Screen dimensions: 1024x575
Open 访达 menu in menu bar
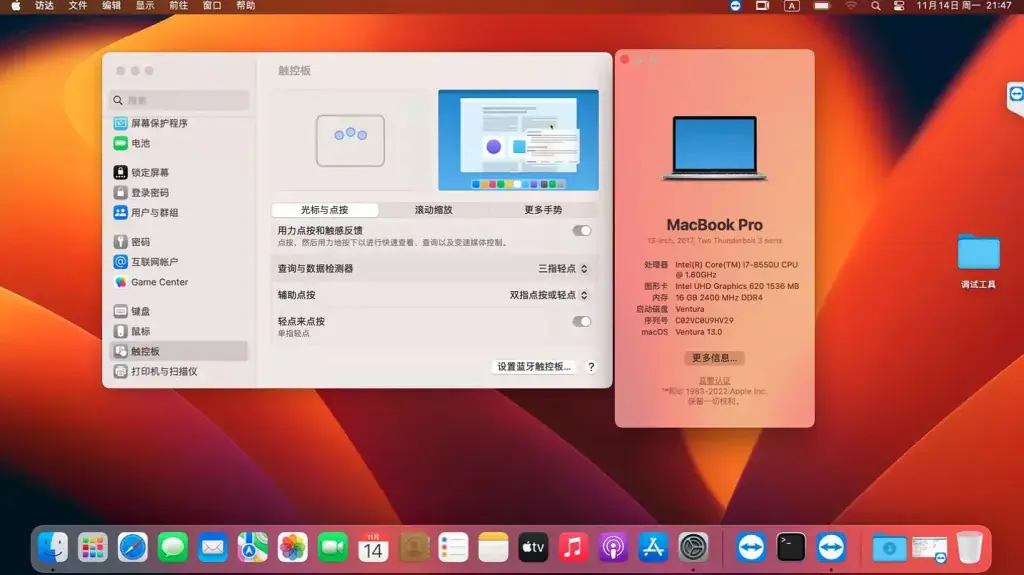click(x=44, y=6)
